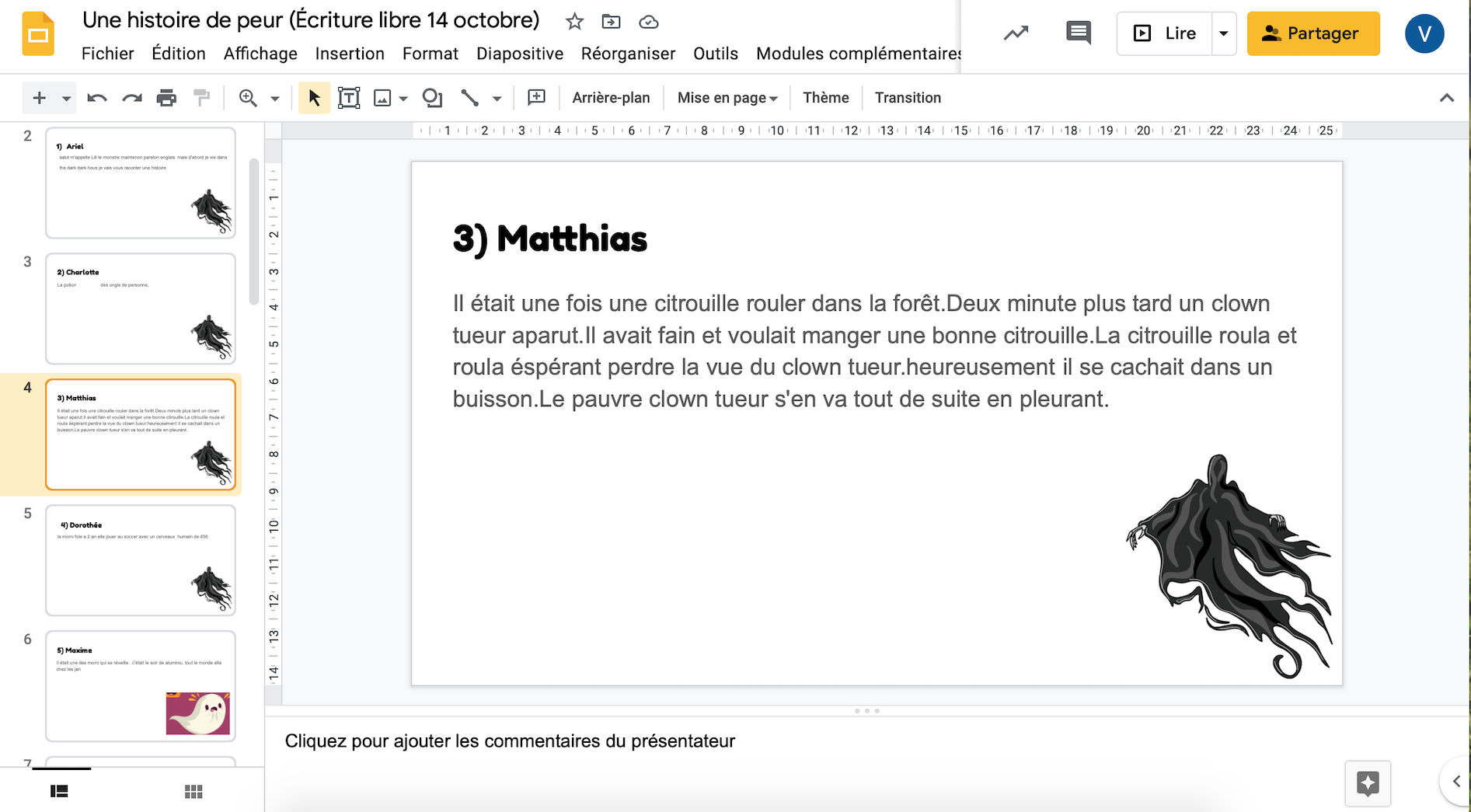The height and width of the screenshot is (812, 1471).
Task: Print the presentation
Action: coord(166,98)
